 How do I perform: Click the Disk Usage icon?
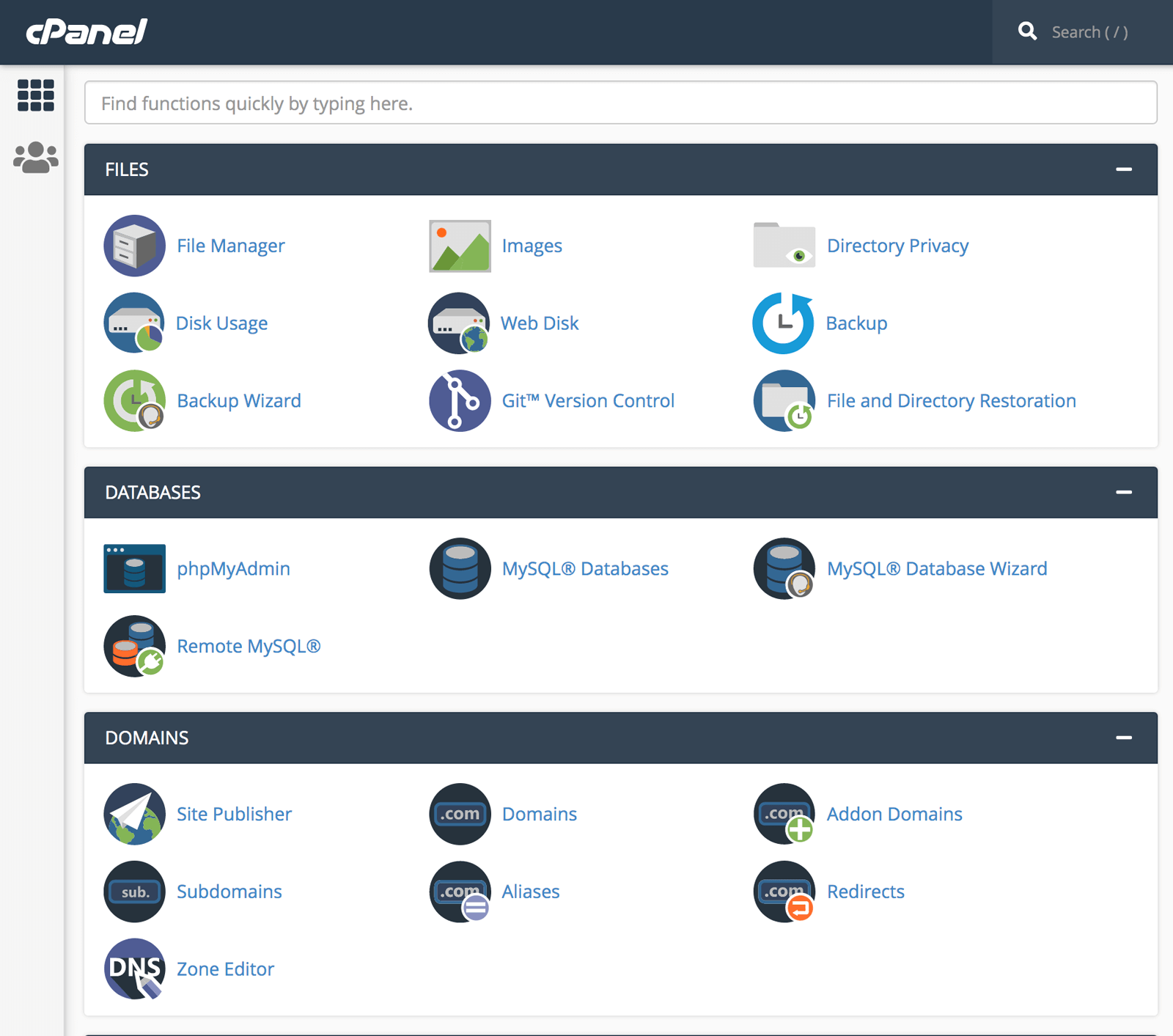point(134,323)
